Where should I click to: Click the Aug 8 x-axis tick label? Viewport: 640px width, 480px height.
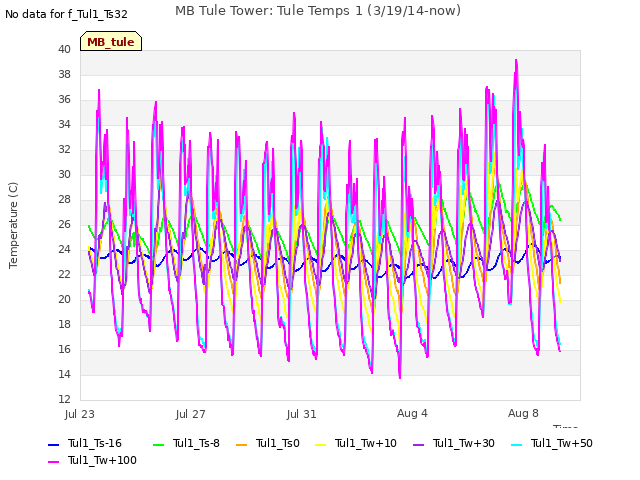coord(523,413)
